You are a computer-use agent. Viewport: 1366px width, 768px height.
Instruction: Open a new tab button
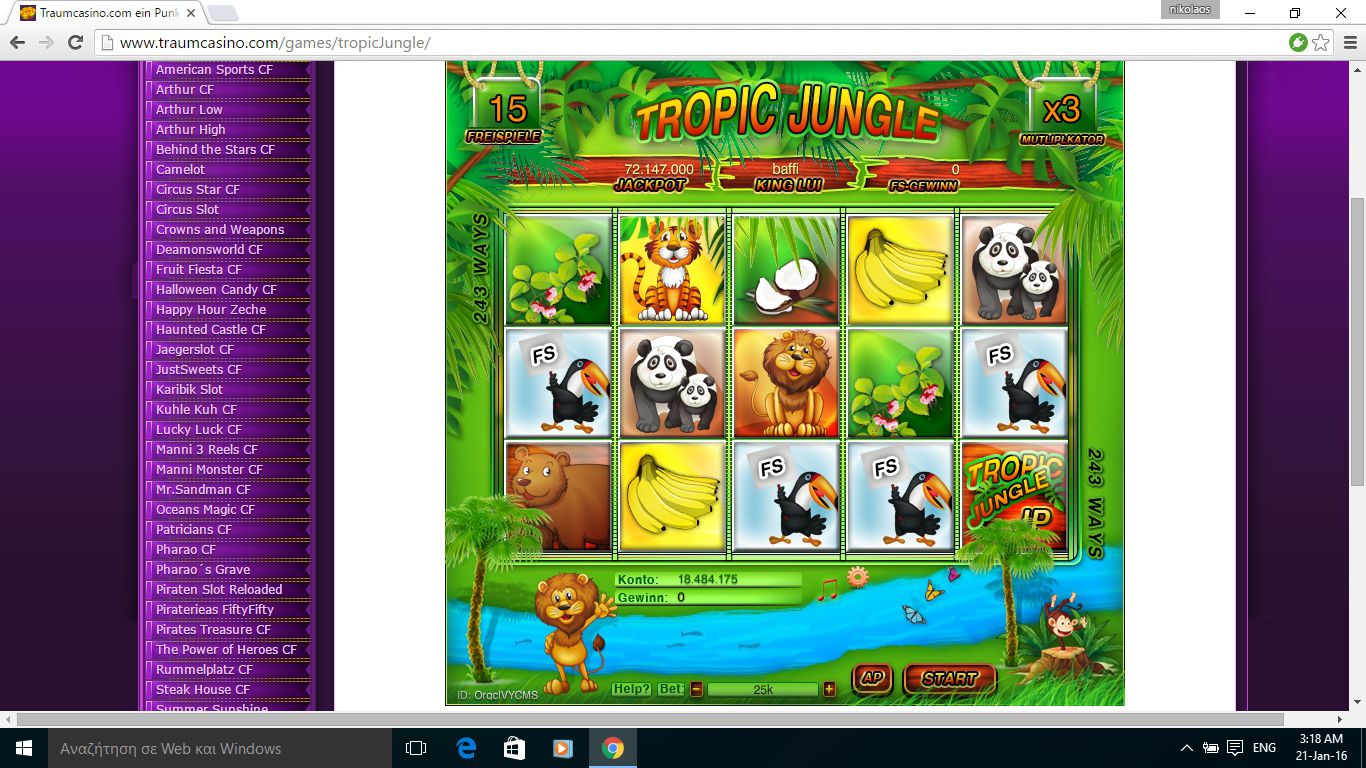(222, 13)
